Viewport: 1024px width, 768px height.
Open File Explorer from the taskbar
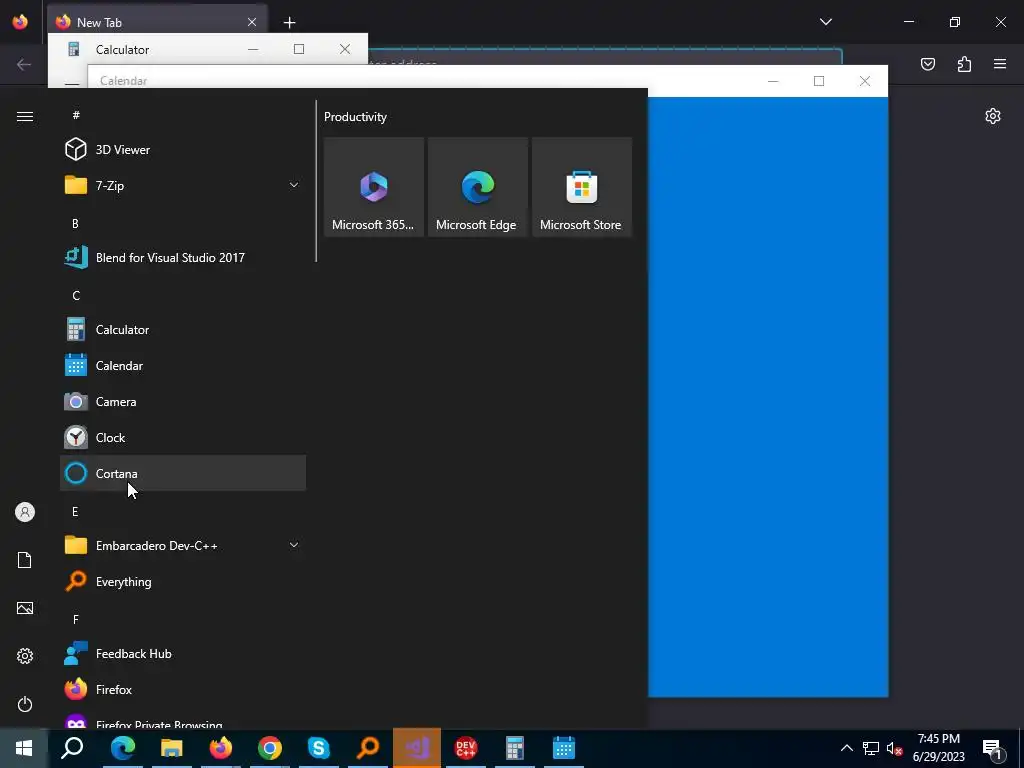pyautogui.click(x=172, y=748)
